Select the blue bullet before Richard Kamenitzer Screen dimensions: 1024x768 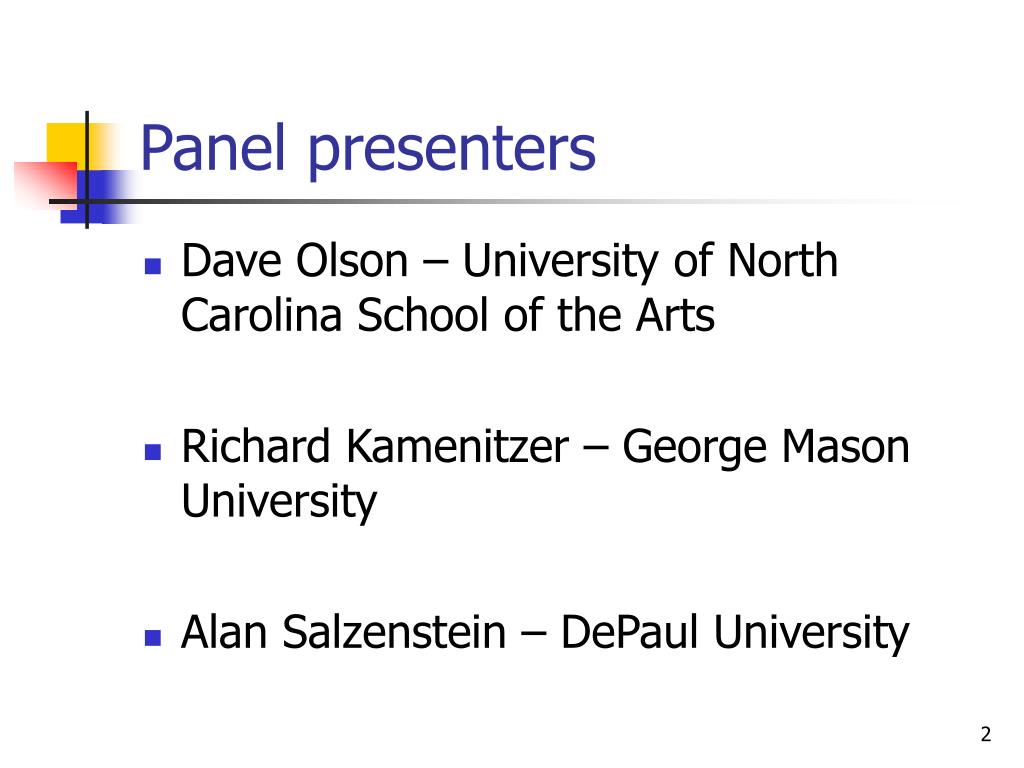(x=153, y=452)
